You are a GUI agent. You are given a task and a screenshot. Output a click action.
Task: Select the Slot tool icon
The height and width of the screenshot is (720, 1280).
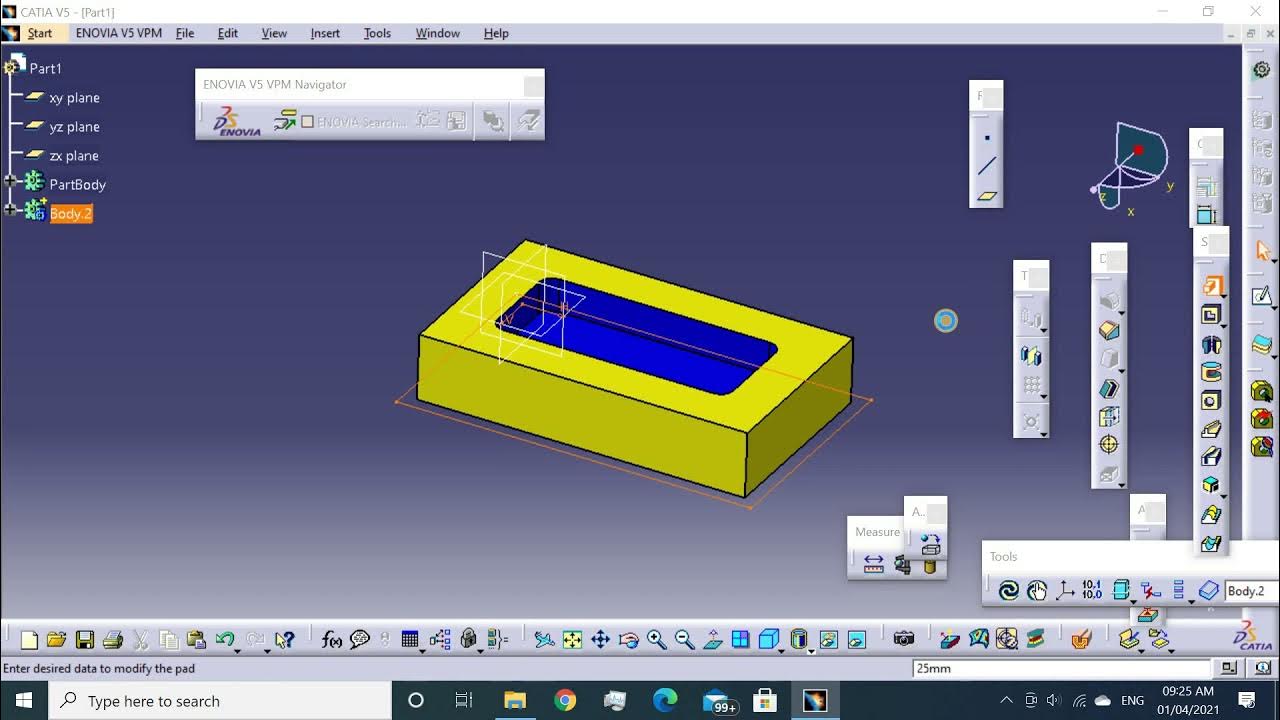click(x=1210, y=456)
